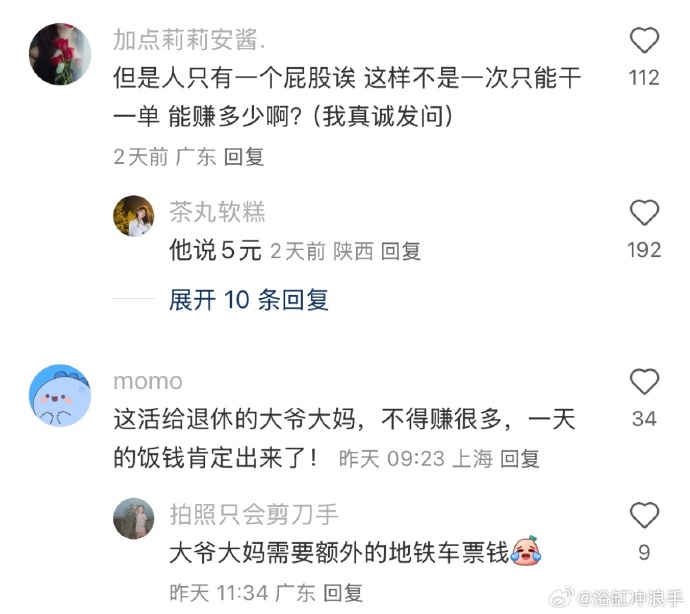Reply to 茶丸软糕's comment from 陕西

point(400,251)
